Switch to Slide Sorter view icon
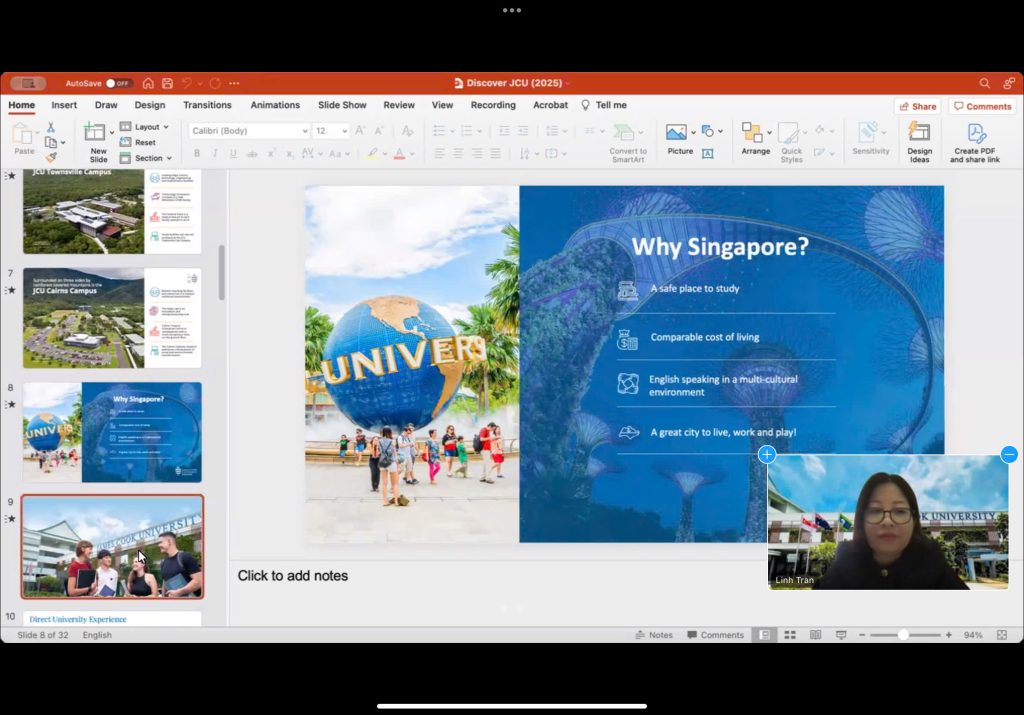The width and height of the screenshot is (1024, 715). point(790,635)
